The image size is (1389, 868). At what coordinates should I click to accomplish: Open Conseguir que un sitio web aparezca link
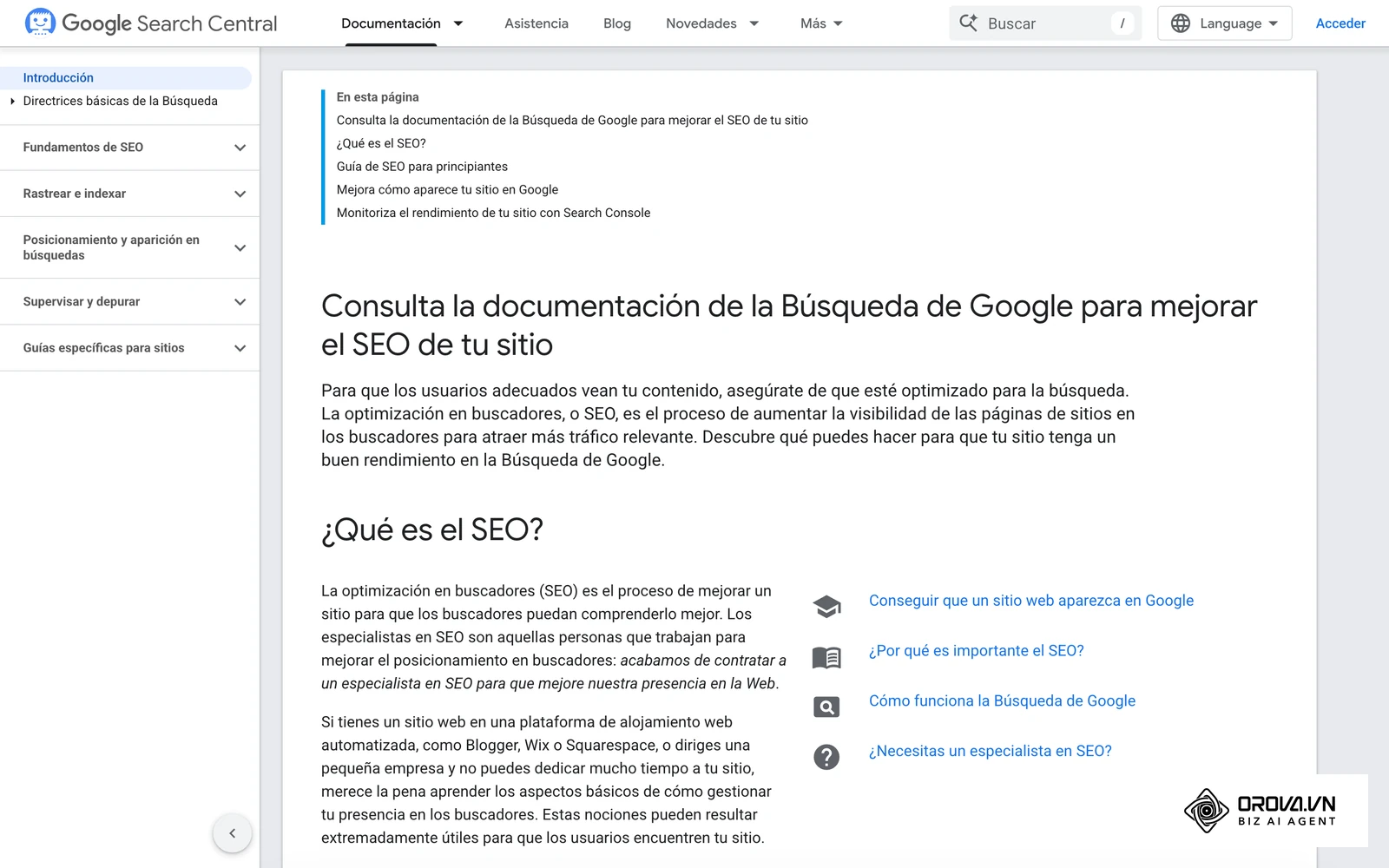pyautogui.click(x=1031, y=601)
